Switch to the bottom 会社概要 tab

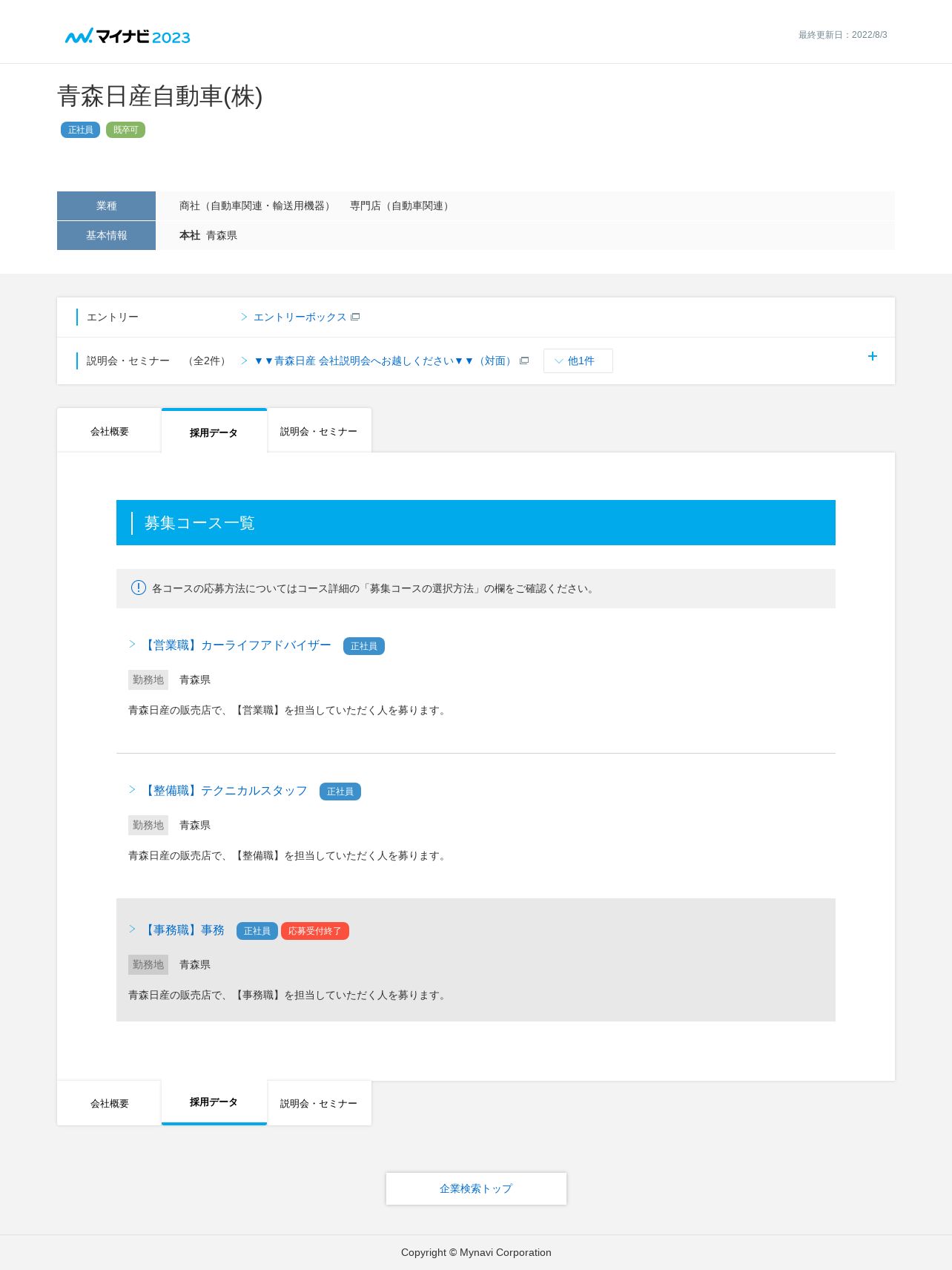[x=109, y=1103]
